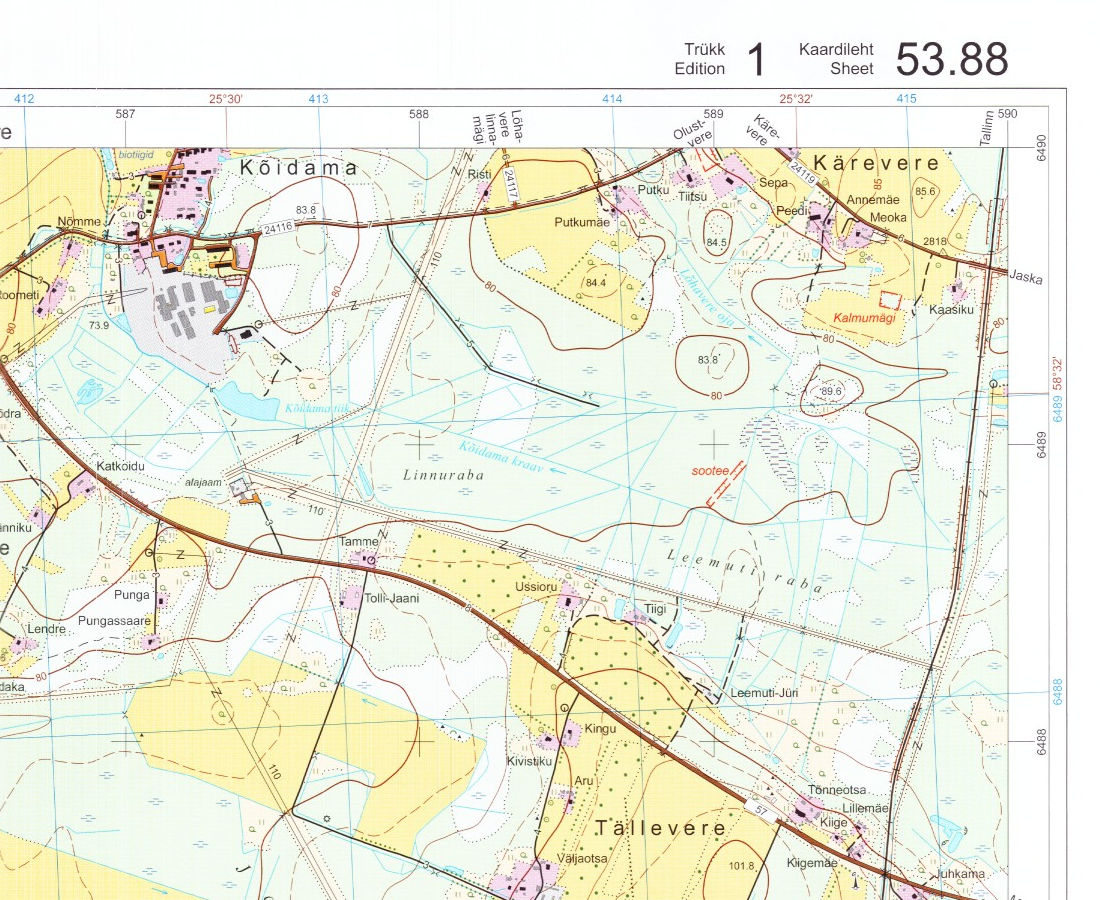Select the large Kõidama village name
This screenshot has height=900, width=1100.
[x=299, y=168]
